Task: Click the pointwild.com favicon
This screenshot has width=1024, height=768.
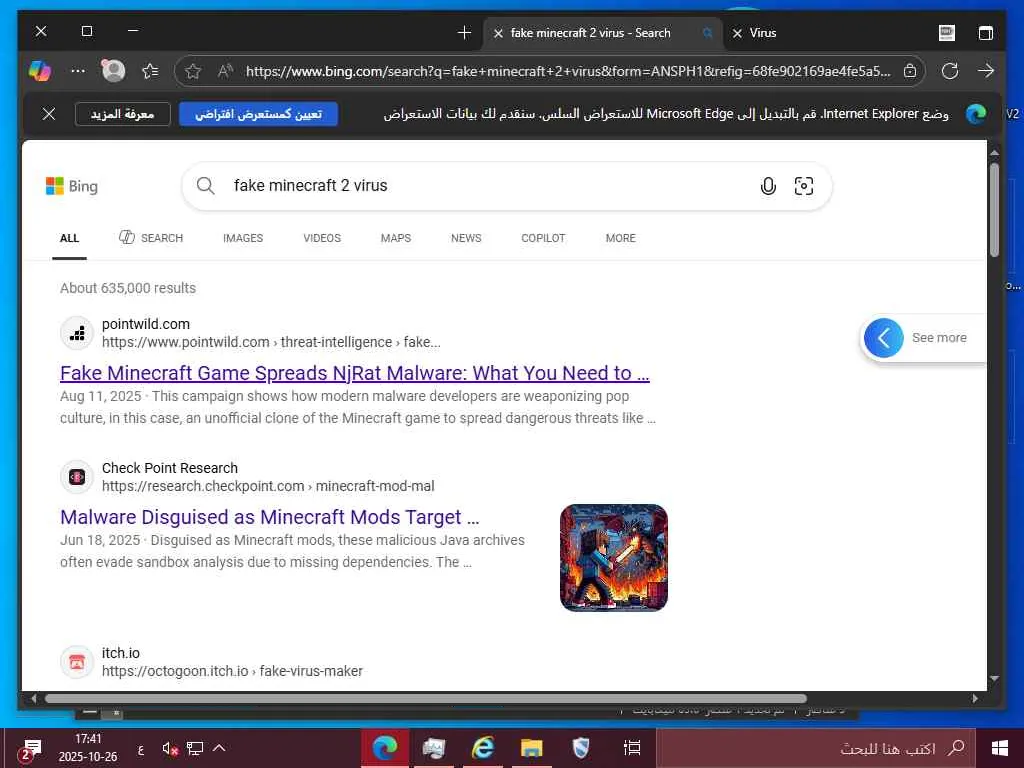Action: pyautogui.click(x=77, y=333)
